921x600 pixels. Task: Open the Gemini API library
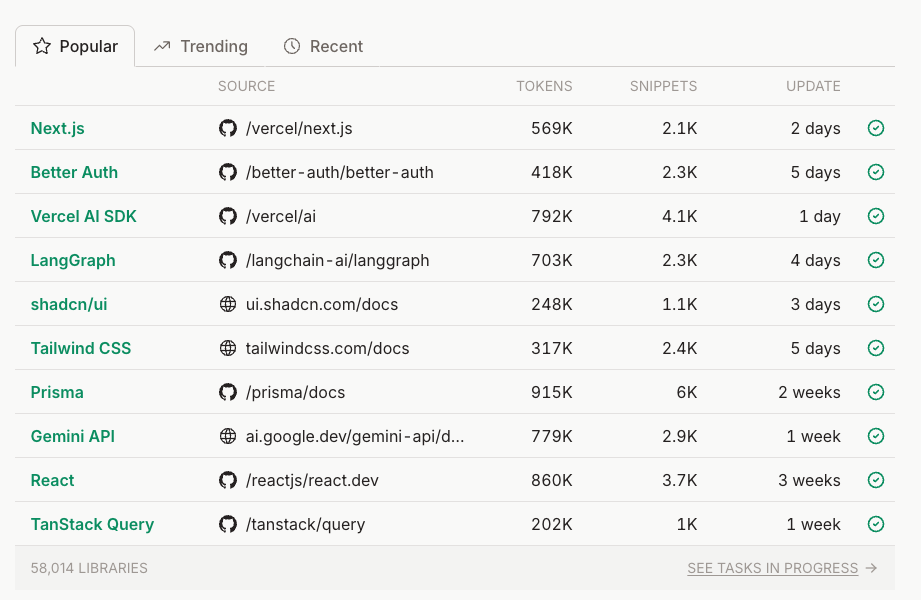click(73, 437)
